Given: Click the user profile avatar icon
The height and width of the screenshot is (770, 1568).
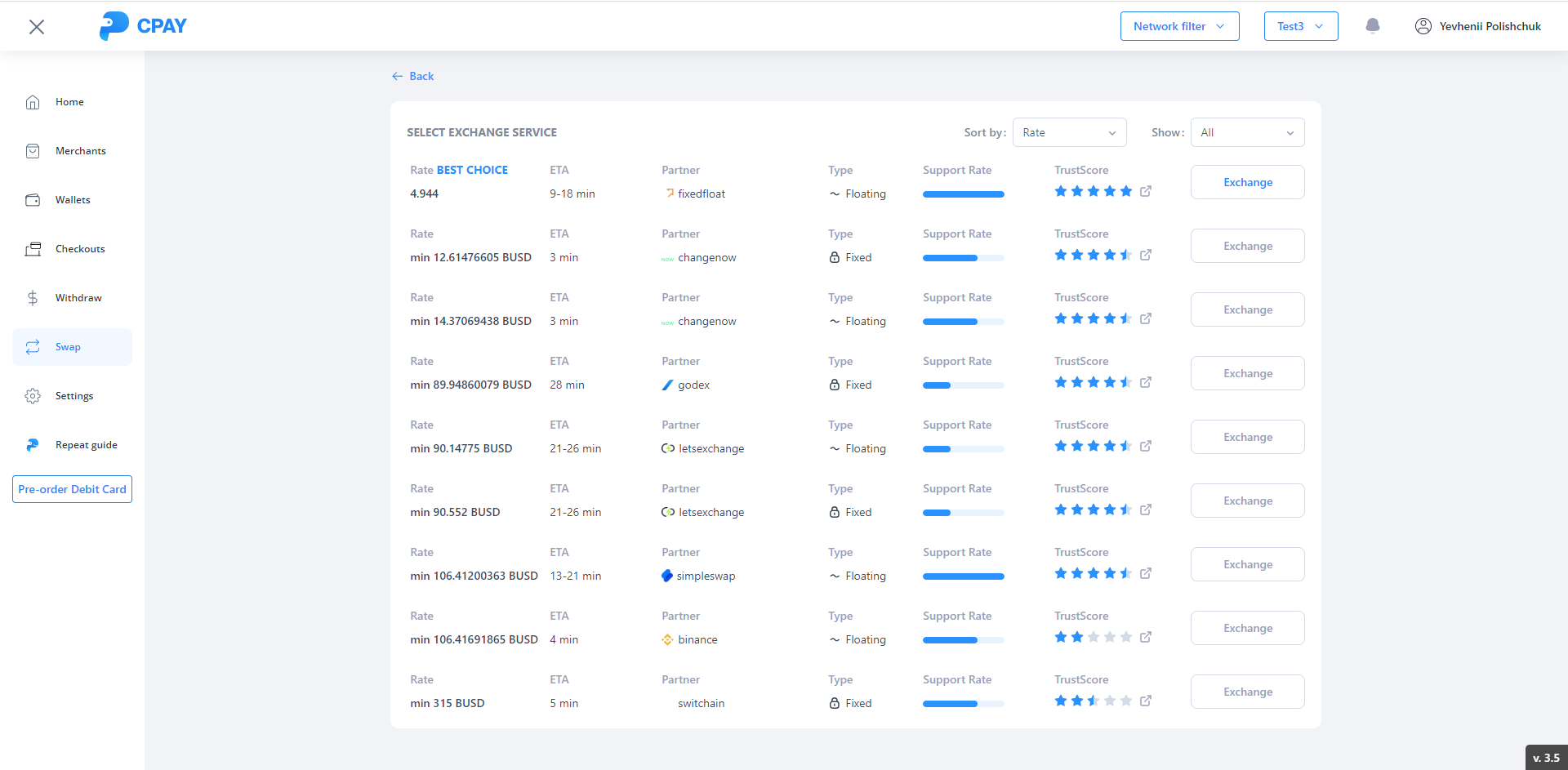Looking at the screenshot, I should (x=1423, y=26).
